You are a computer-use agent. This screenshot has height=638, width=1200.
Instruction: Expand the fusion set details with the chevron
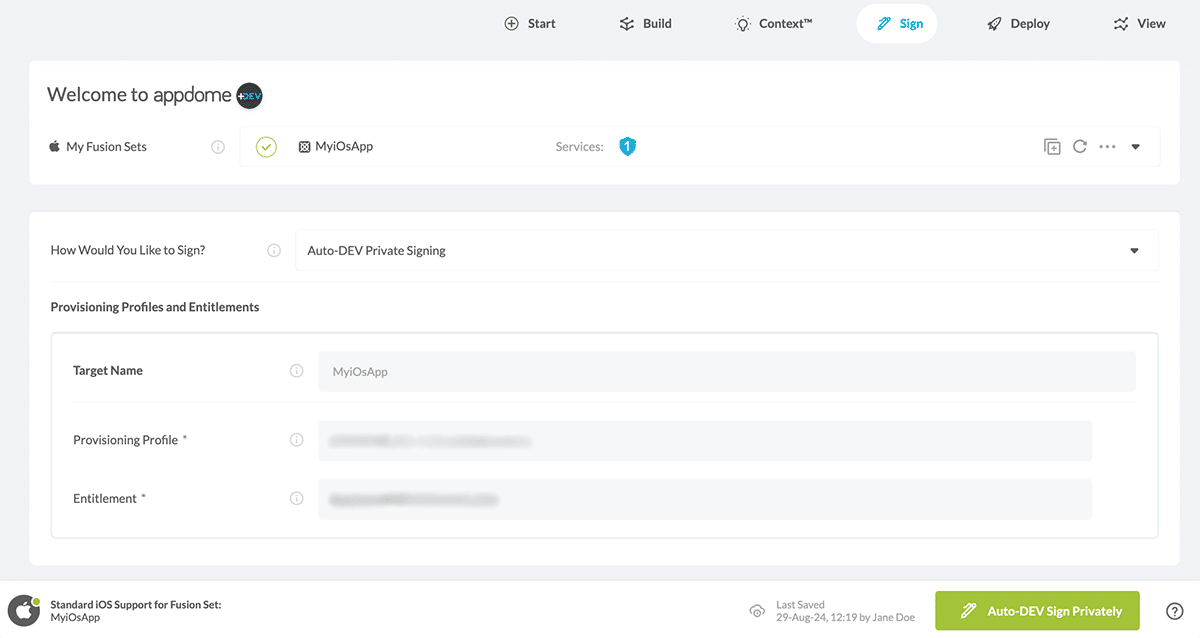tap(1135, 146)
